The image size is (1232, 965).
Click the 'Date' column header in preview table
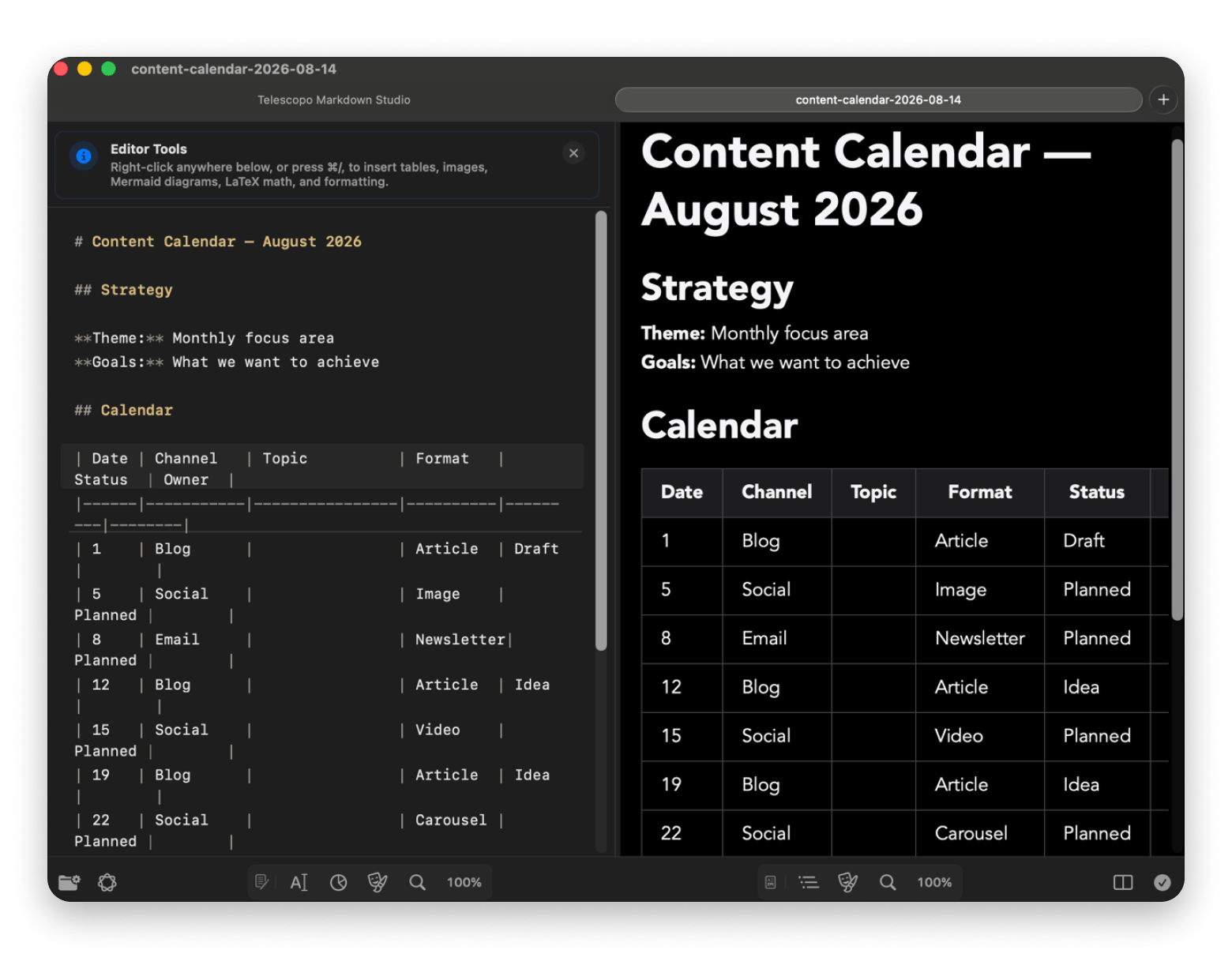click(x=682, y=492)
